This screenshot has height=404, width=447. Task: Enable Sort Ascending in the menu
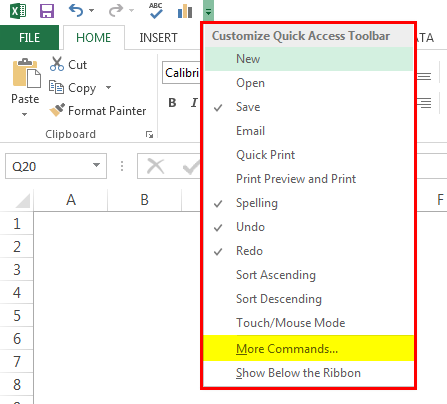pyautogui.click(x=309, y=275)
